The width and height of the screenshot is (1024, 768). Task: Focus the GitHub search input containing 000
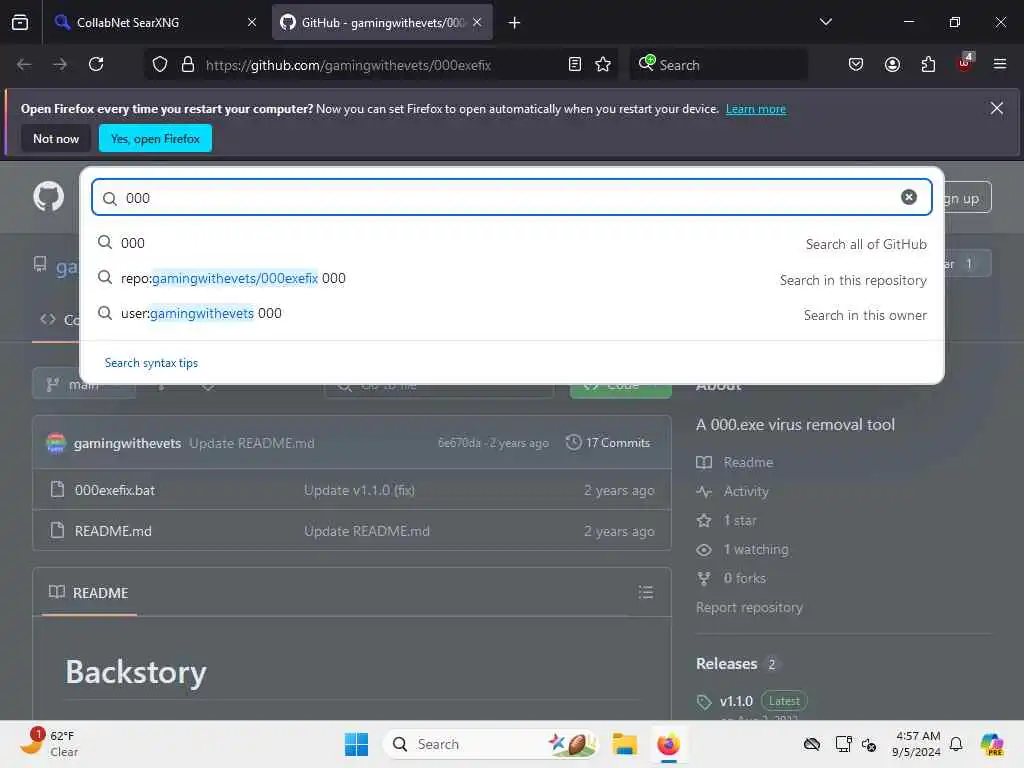pyautogui.click(x=511, y=197)
